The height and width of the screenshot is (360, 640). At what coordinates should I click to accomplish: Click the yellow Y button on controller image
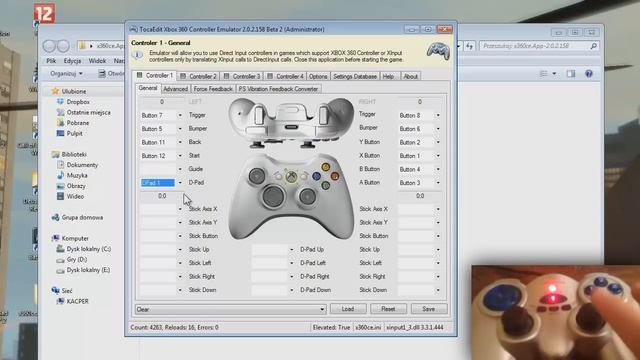pyautogui.click(x=325, y=167)
